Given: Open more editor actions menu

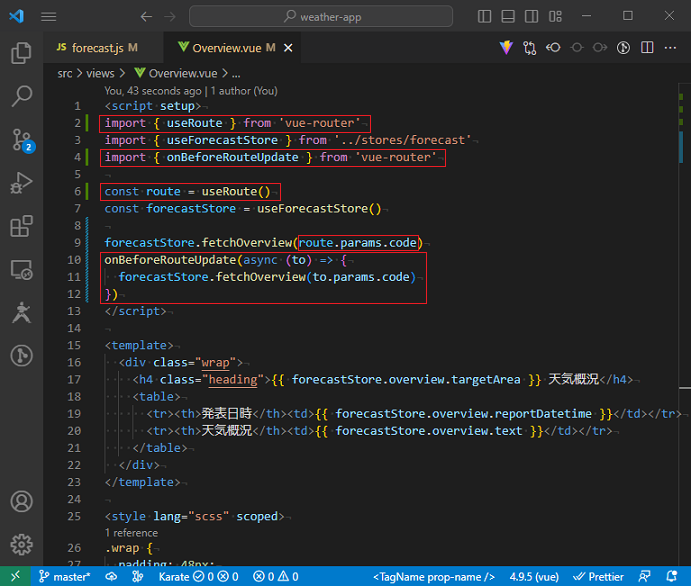Looking at the screenshot, I should tap(670, 47).
